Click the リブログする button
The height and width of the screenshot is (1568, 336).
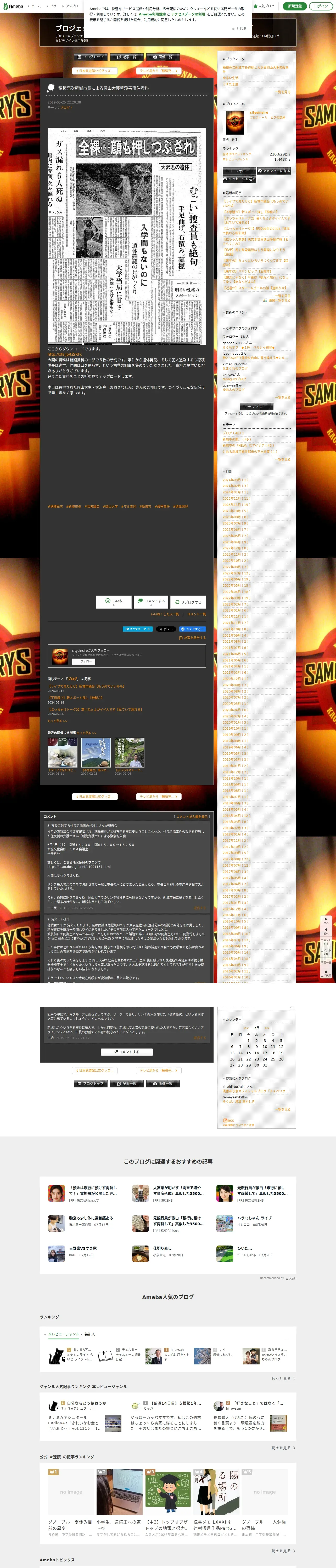tap(188, 602)
